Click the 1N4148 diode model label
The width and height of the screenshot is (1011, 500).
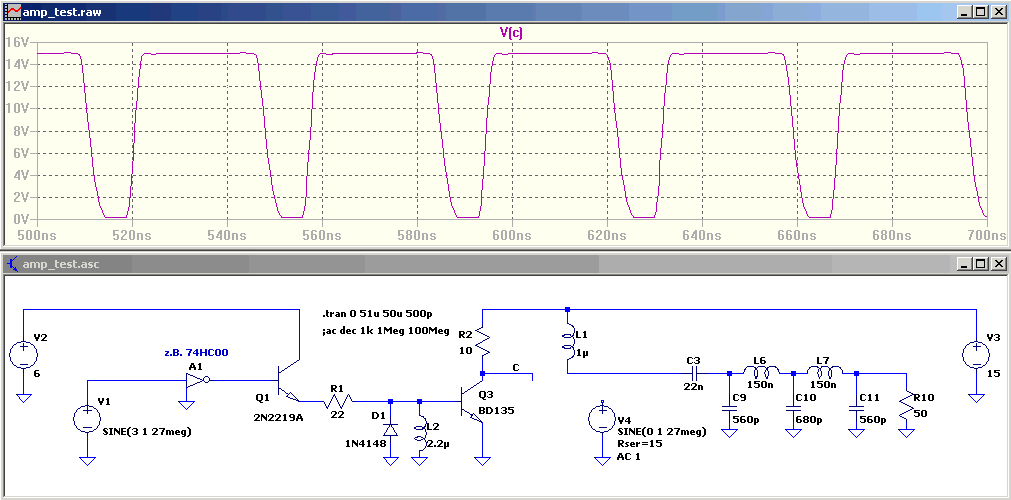click(364, 443)
